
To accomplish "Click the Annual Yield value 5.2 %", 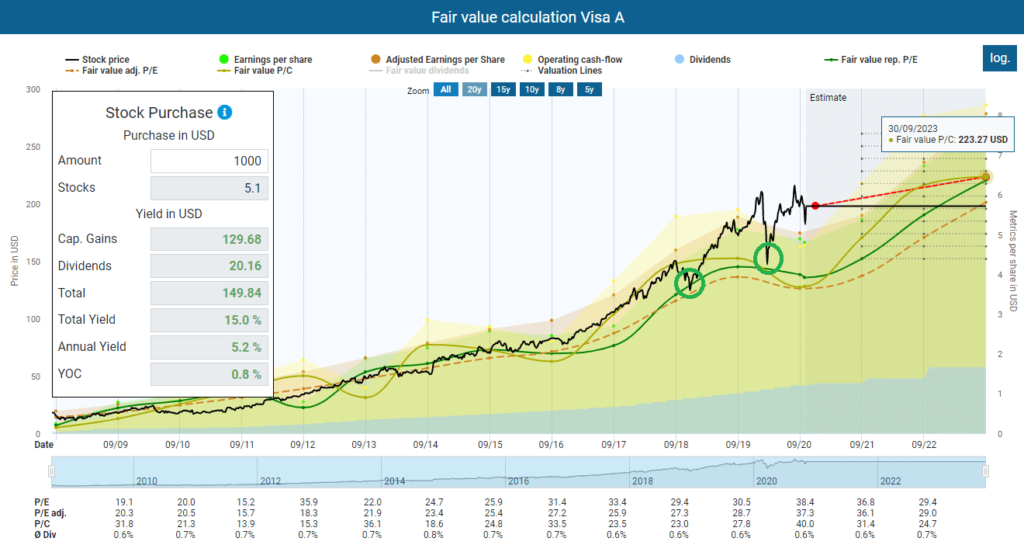I will [209, 347].
